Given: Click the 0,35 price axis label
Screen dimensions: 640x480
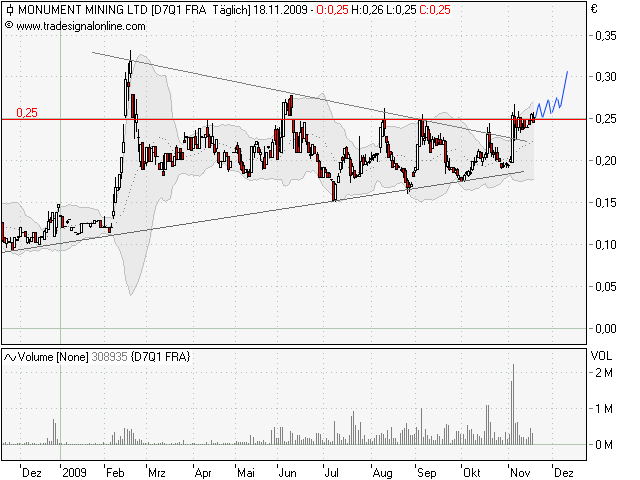Looking at the screenshot, I should (606, 36).
